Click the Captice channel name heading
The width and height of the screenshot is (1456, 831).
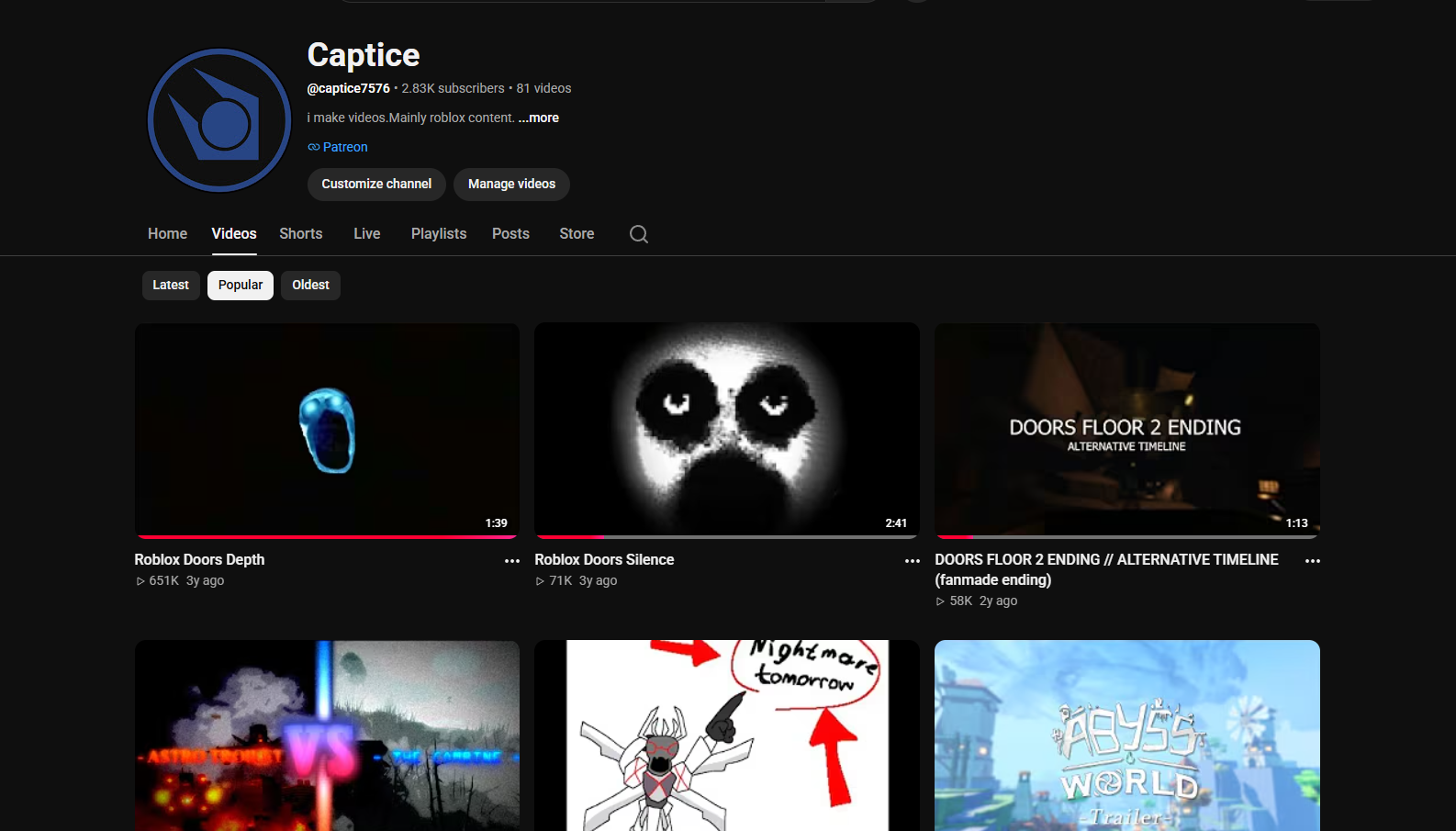364,55
